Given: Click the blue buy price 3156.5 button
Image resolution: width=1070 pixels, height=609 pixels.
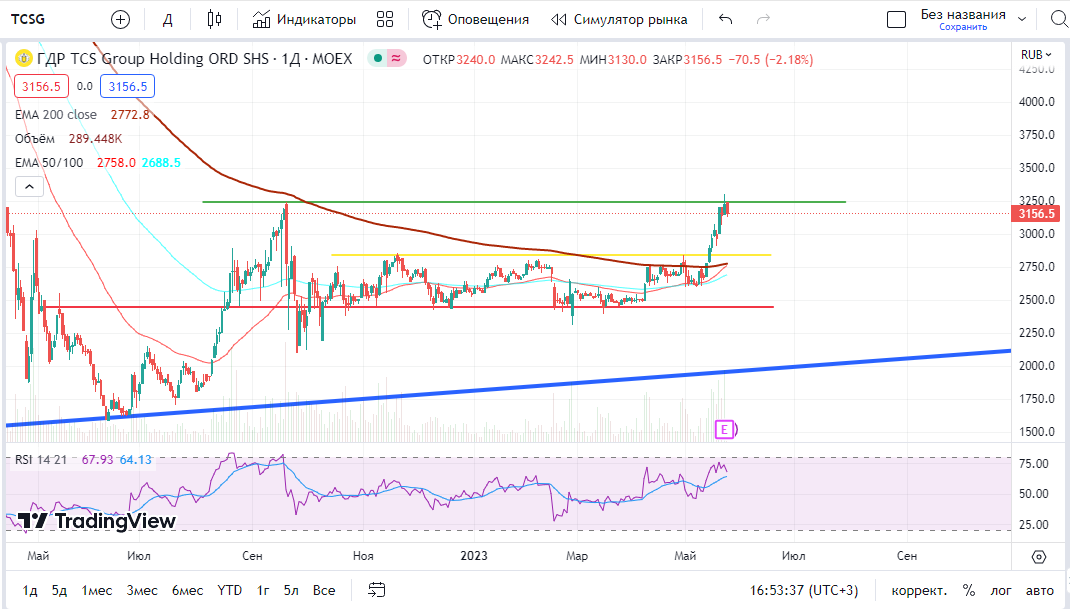Looking at the screenshot, I should (128, 86).
